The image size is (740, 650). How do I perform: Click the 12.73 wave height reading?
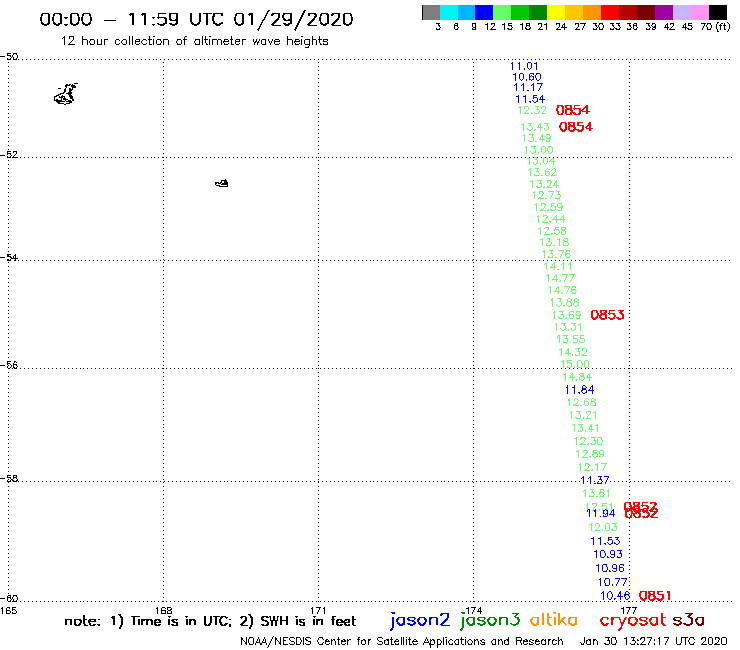547,195
